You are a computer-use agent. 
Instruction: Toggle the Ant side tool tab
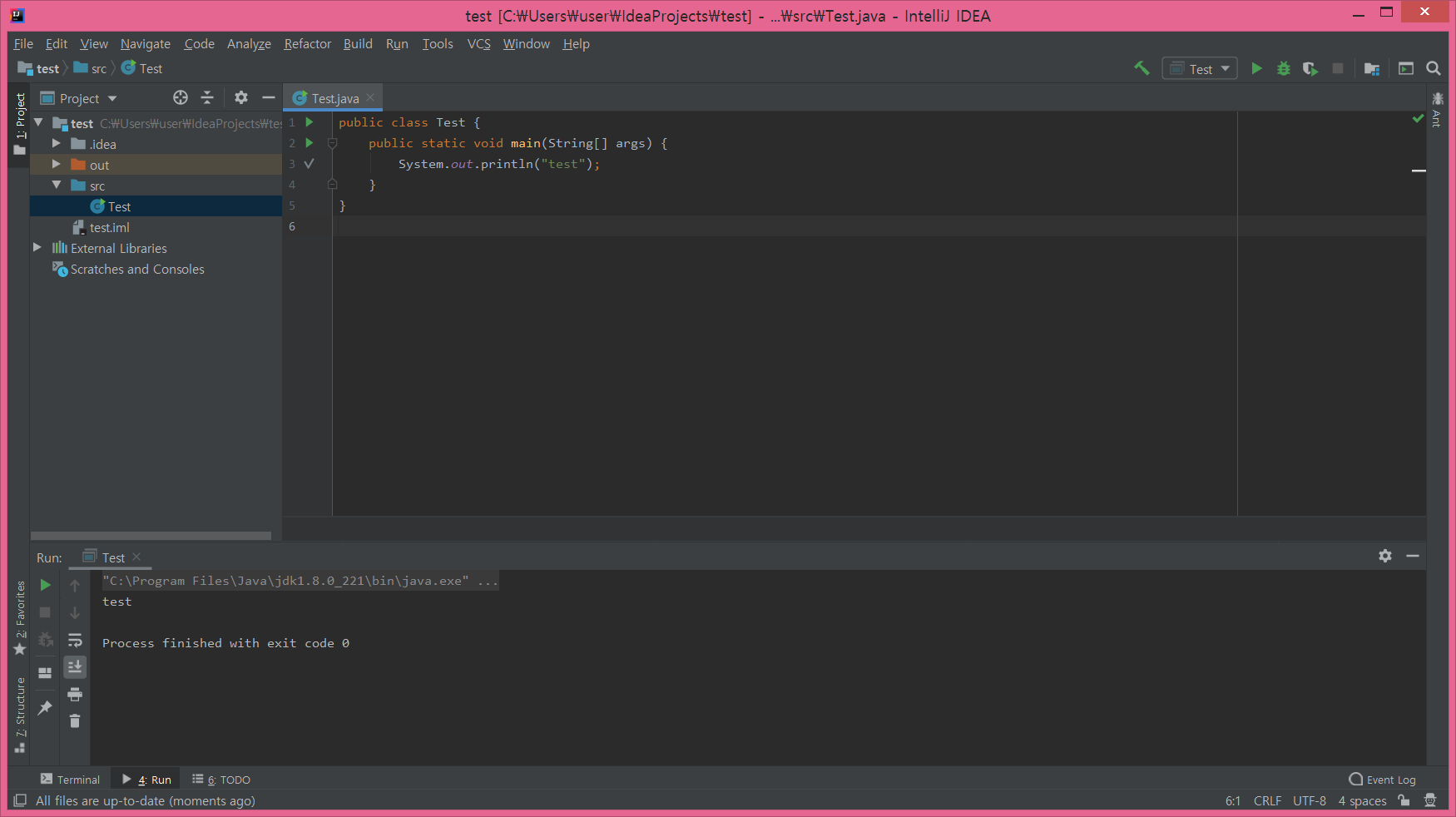pyautogui.click(x=1437, y=110)
